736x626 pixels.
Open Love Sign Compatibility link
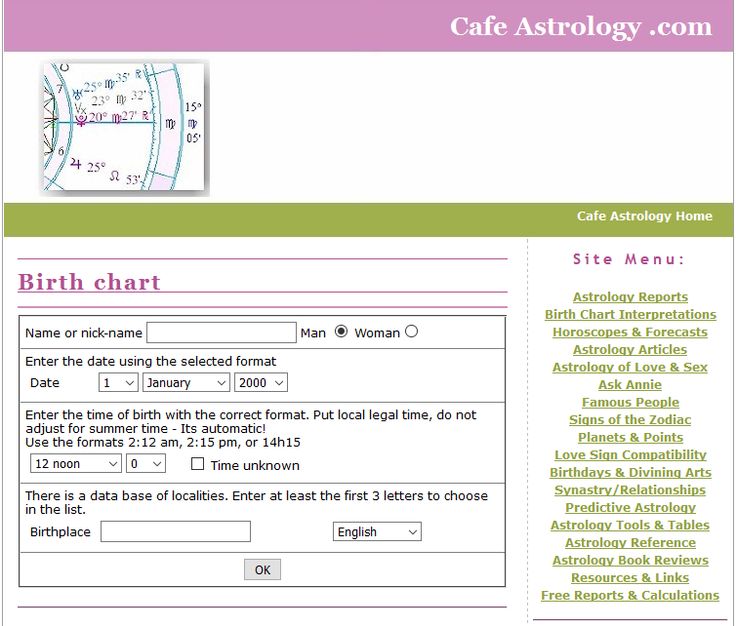pyautogui.click(x=630, y=455)
